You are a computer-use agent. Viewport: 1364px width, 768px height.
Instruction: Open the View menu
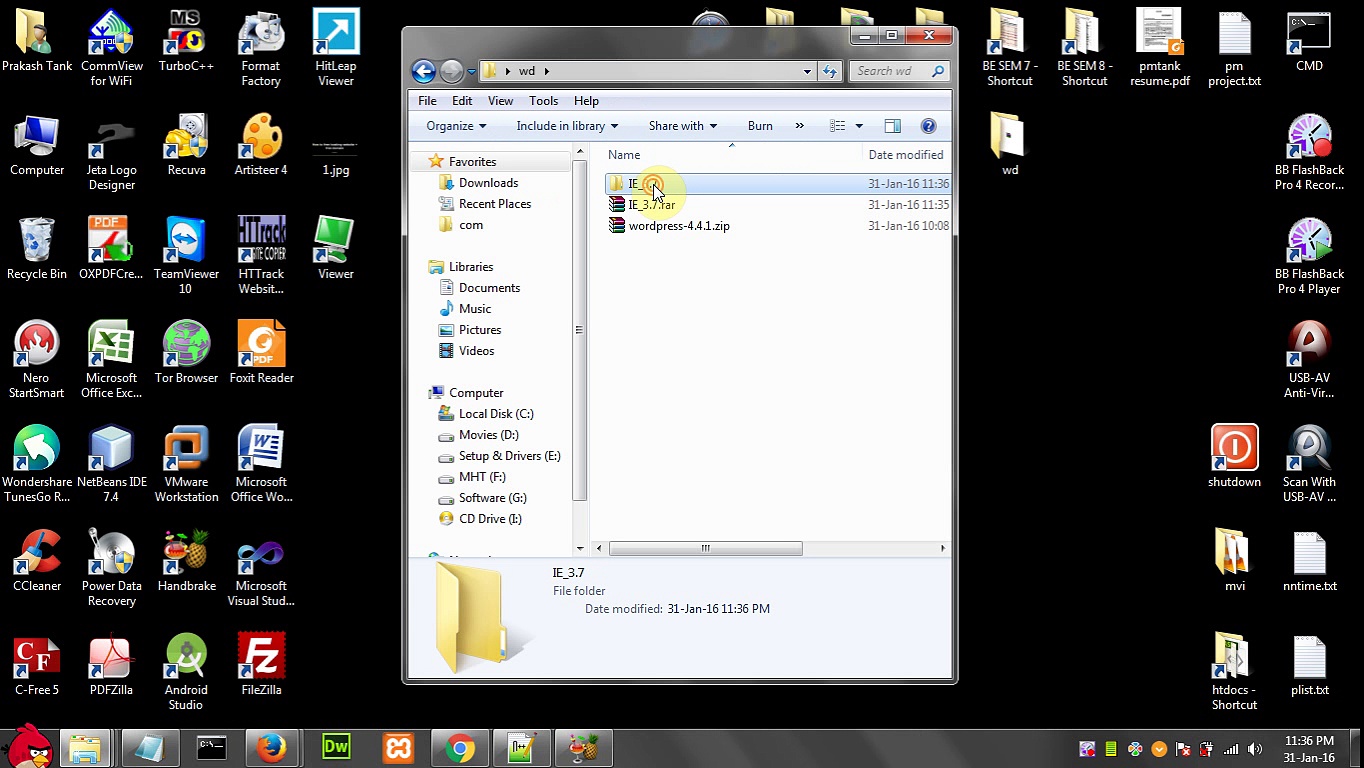(x=500, y=101)
